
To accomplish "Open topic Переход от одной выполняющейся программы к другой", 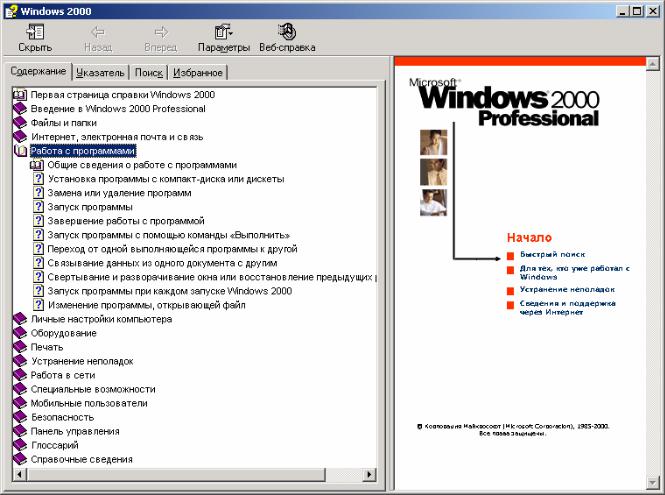I will [172, 249].
